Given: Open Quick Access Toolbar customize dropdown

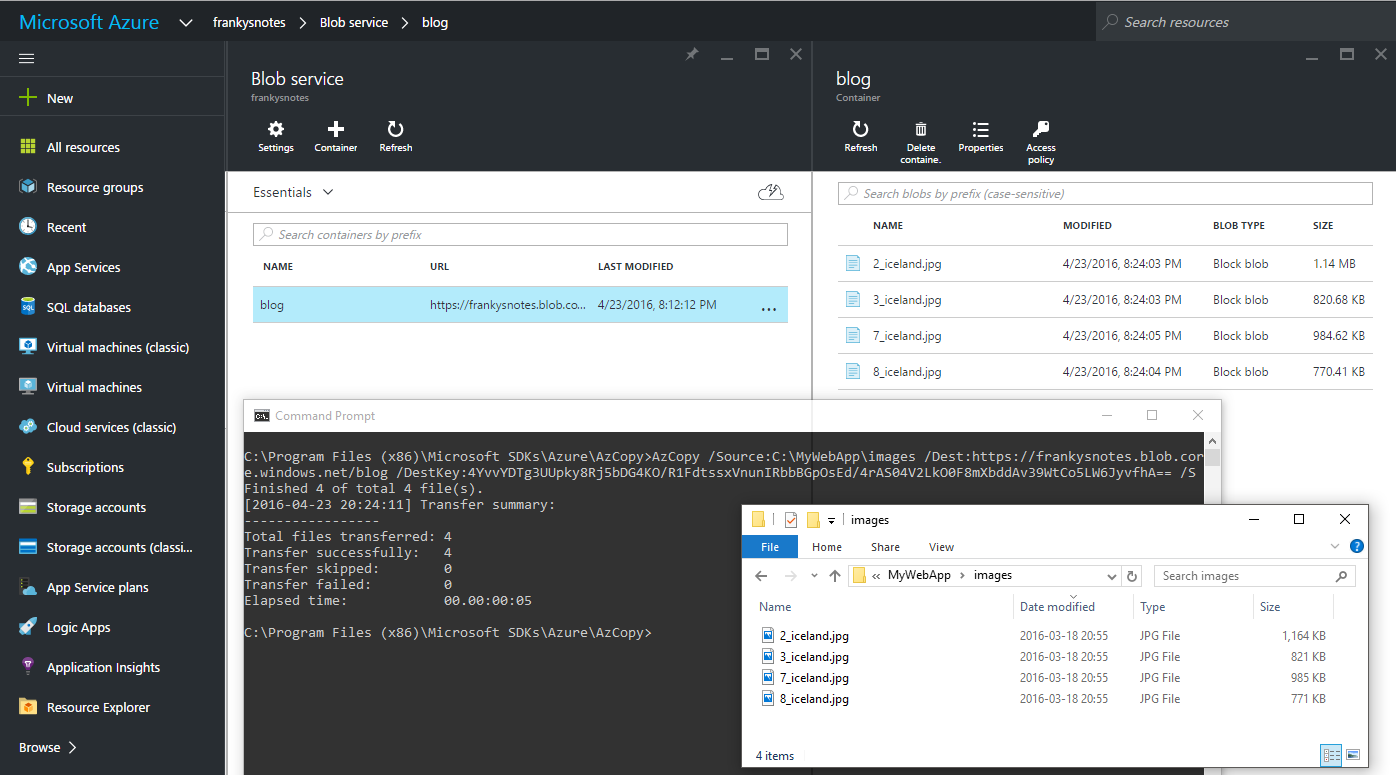Looking at the screenshot, I should coord(831,520).
